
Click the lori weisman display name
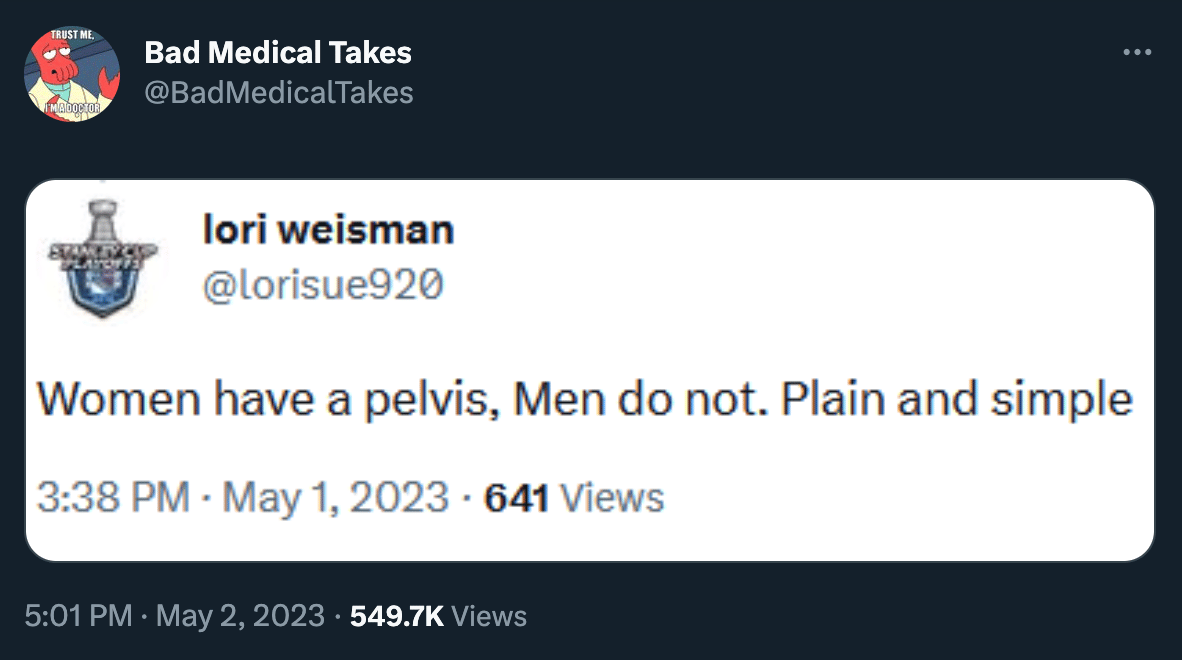[x=328, y=231]
